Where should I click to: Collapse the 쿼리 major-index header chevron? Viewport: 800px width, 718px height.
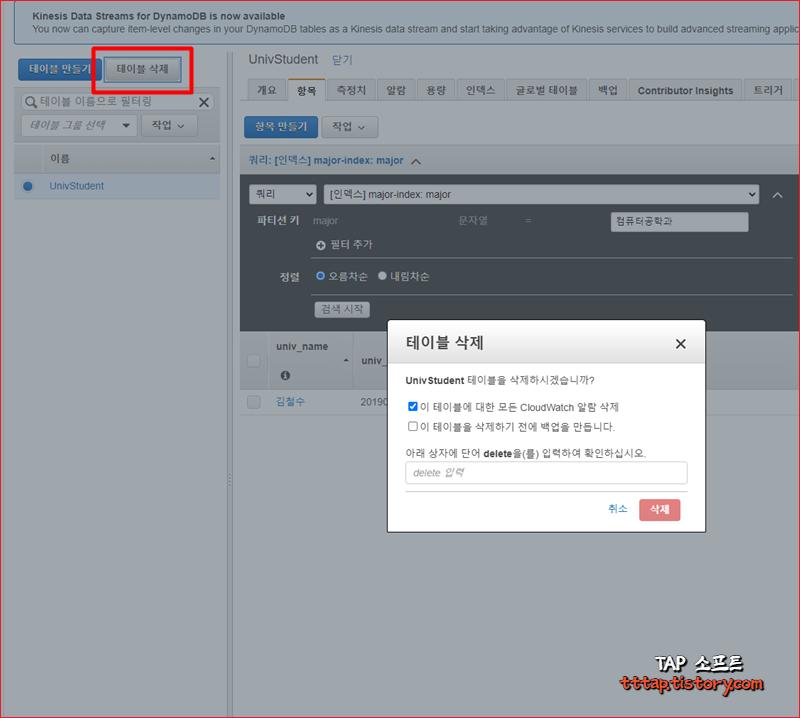pos(416,162)
